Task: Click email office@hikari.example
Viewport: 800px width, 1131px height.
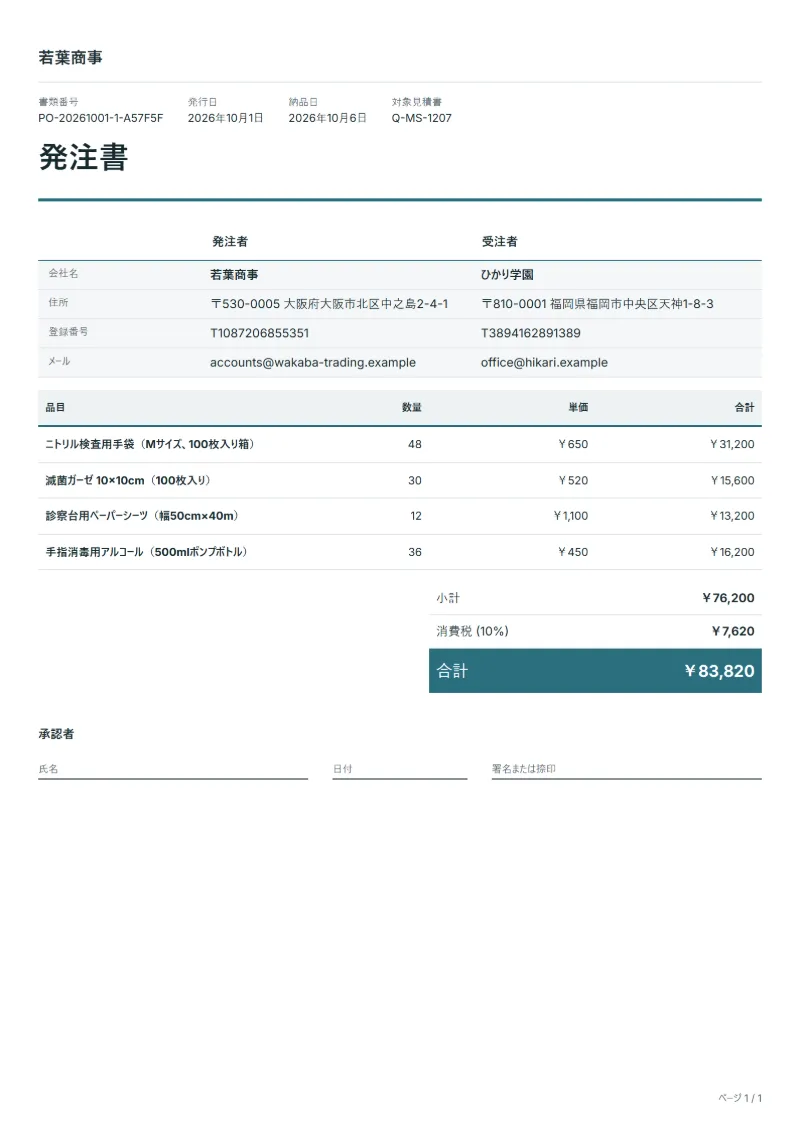Action: 544,363
